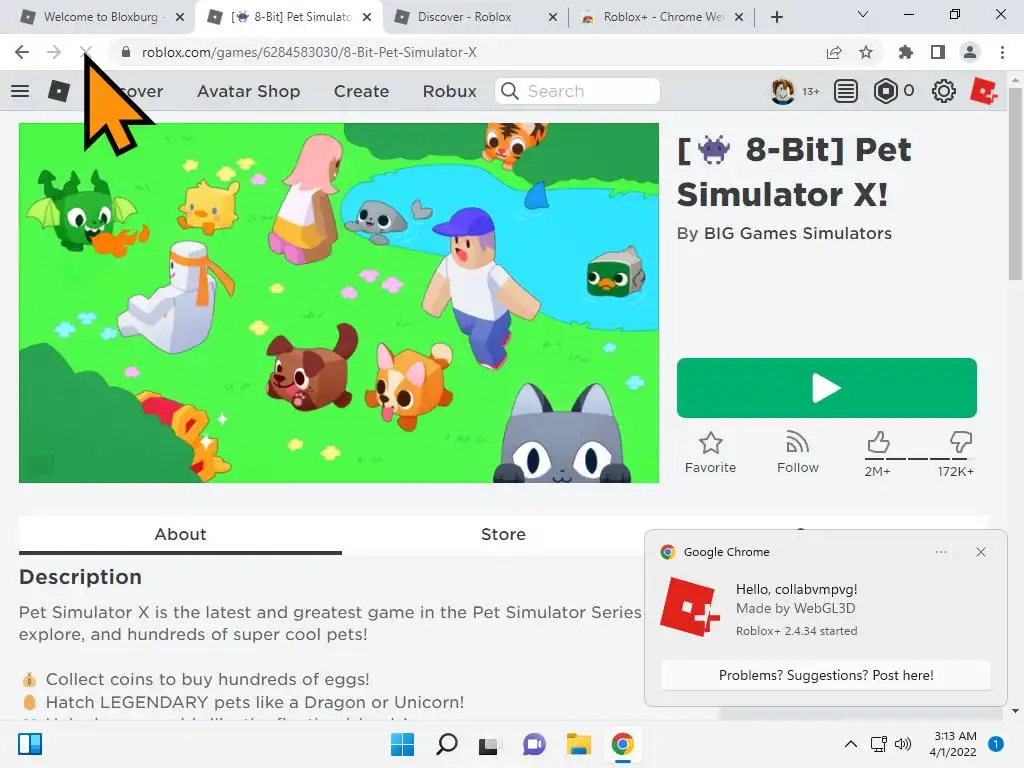
Task: Open the Create menu item
Action: [x=361, y=91]
